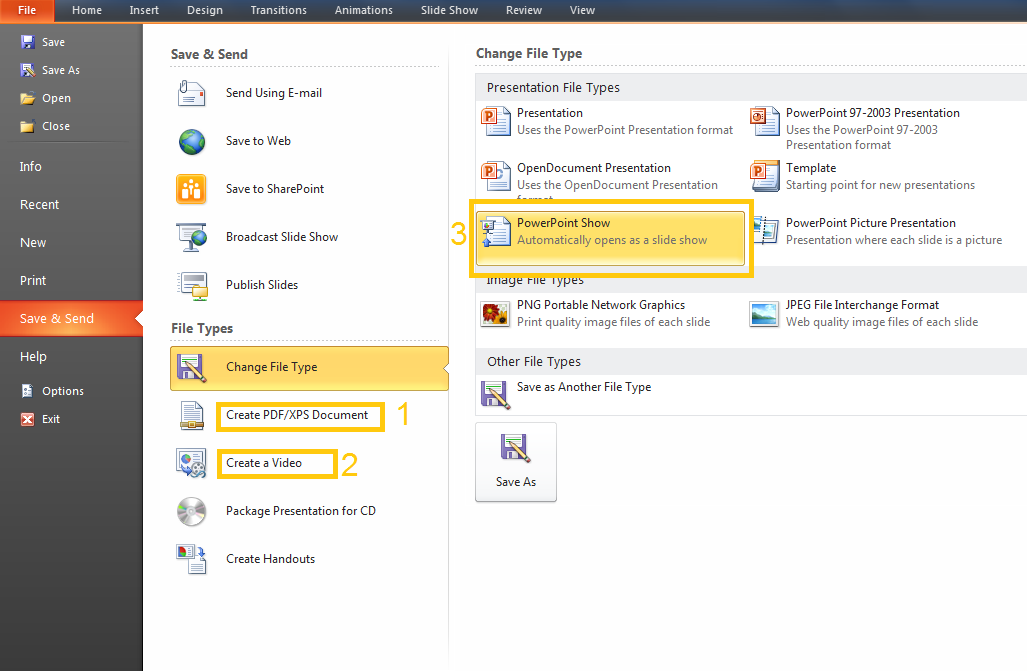Screen dimensions: 1027x671
Task: Choose the Create a Video label
Action: pyautogui.click(x=264, y=463)
